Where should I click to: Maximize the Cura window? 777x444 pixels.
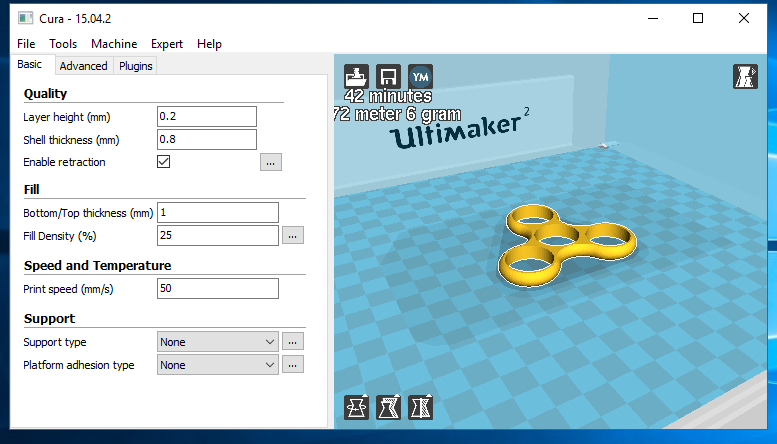698,18
